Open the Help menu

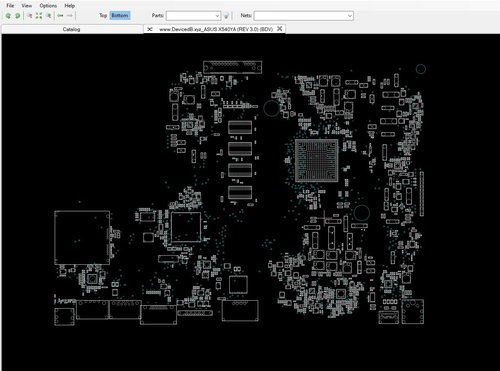coord(70,6)
